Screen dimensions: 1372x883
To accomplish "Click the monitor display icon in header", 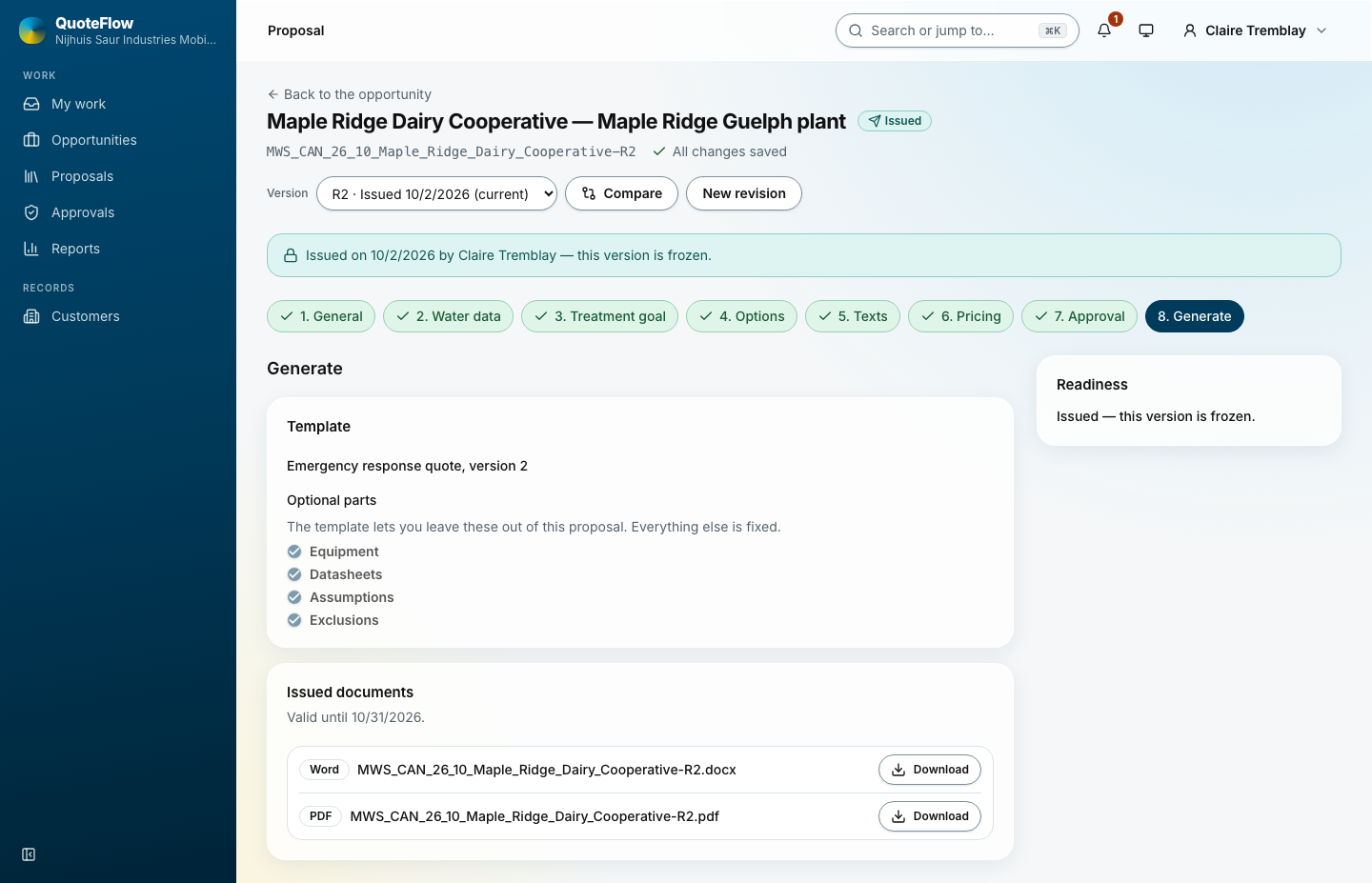I will [x=1146, y=30].
